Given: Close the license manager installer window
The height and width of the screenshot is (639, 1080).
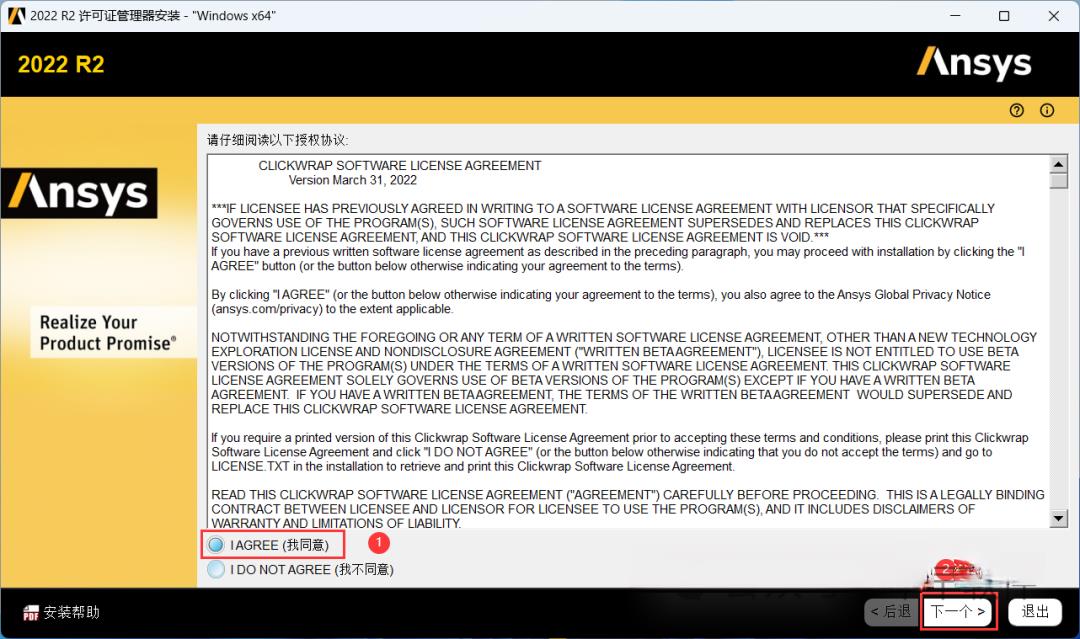Looking at the screenshot, I should (x=1054, y=16).
